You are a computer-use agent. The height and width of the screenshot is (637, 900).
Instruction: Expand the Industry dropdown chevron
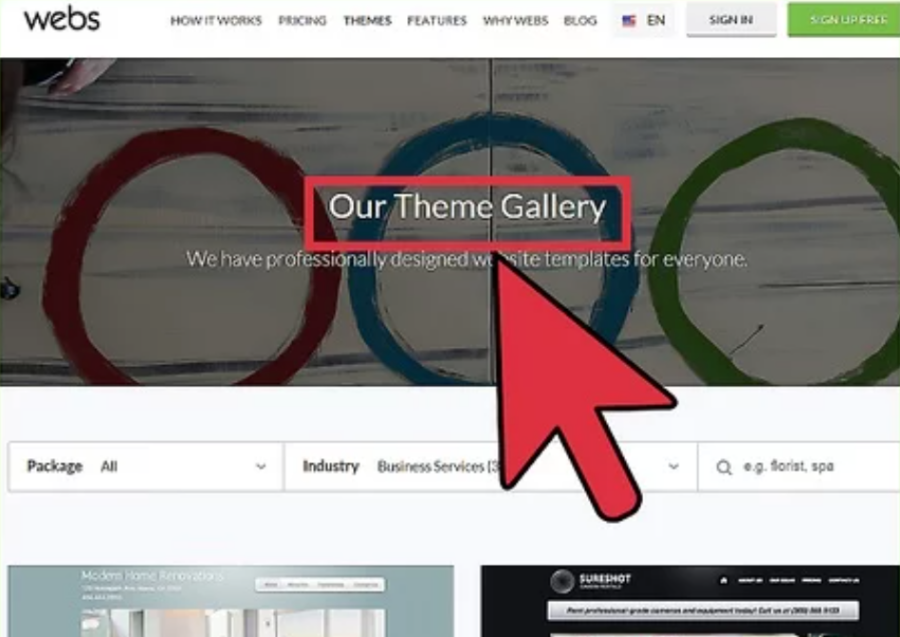674,467
